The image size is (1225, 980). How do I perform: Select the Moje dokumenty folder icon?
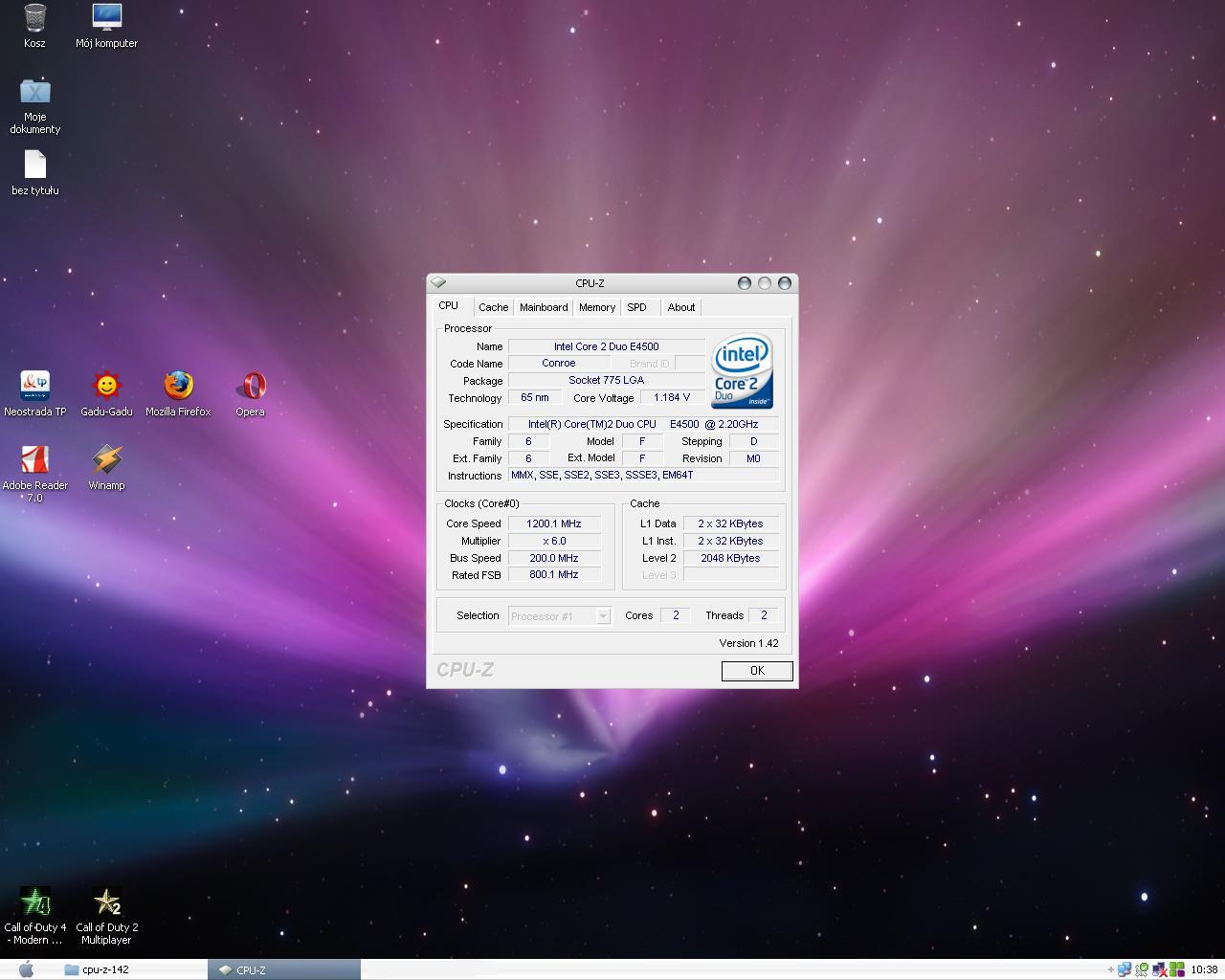pyautogui.click(x=35, y=105)
